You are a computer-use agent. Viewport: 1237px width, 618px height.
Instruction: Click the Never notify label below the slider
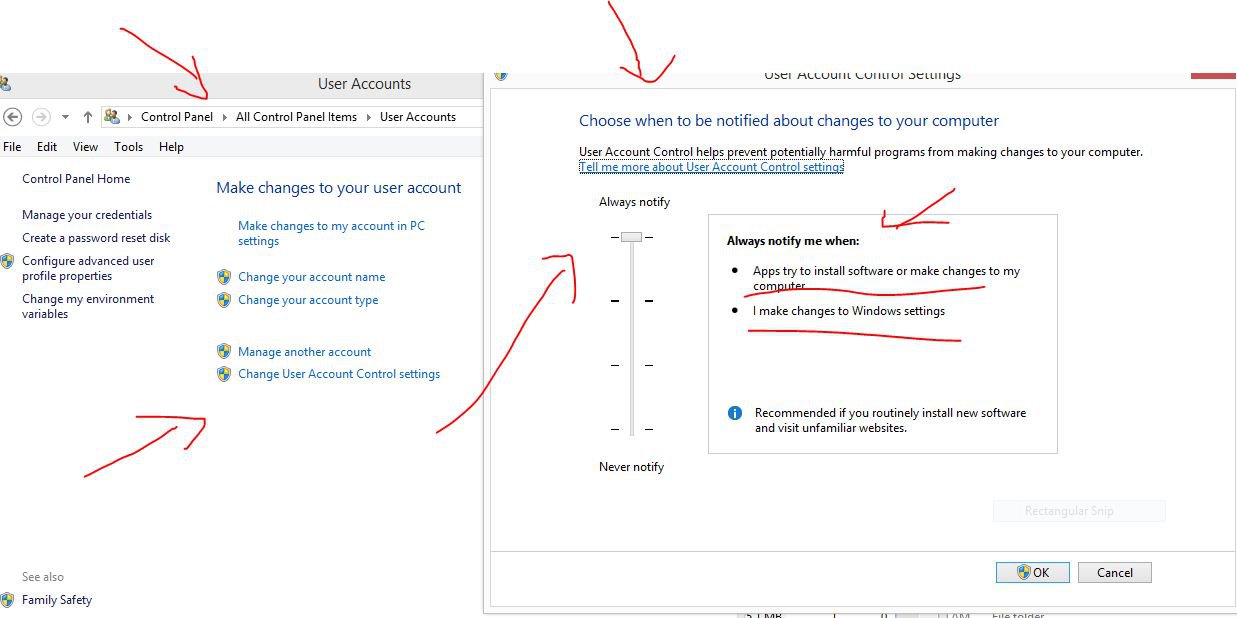click(631, 467)
